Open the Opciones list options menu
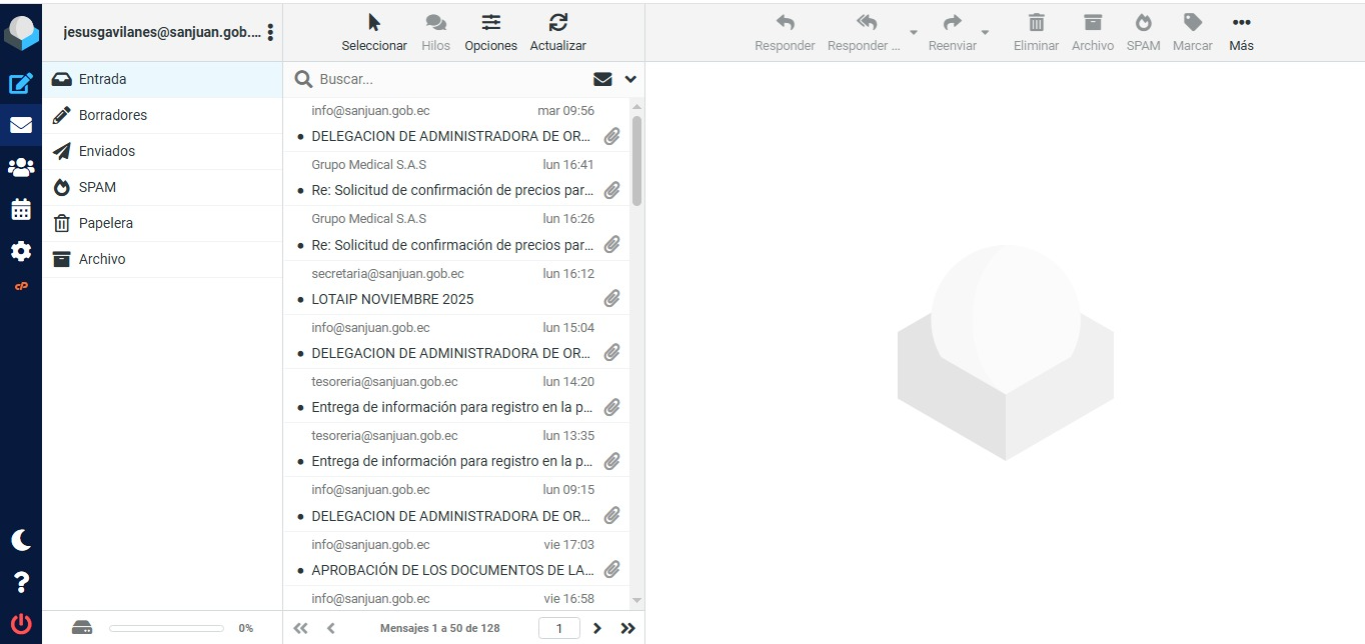The height and width of the screenshot is (644, 1365). point(491,31)
